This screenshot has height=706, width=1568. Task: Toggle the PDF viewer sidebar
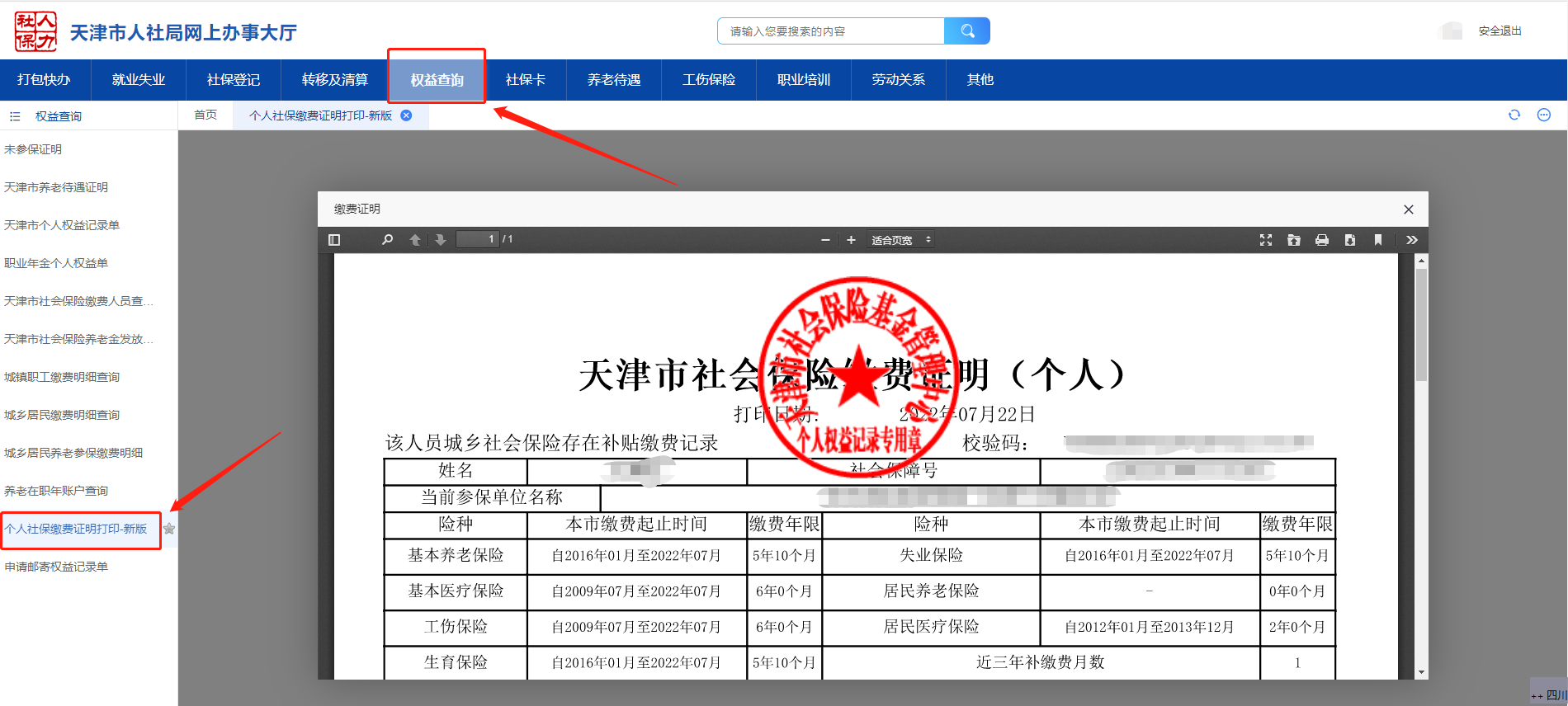click(x=334, y=240)
